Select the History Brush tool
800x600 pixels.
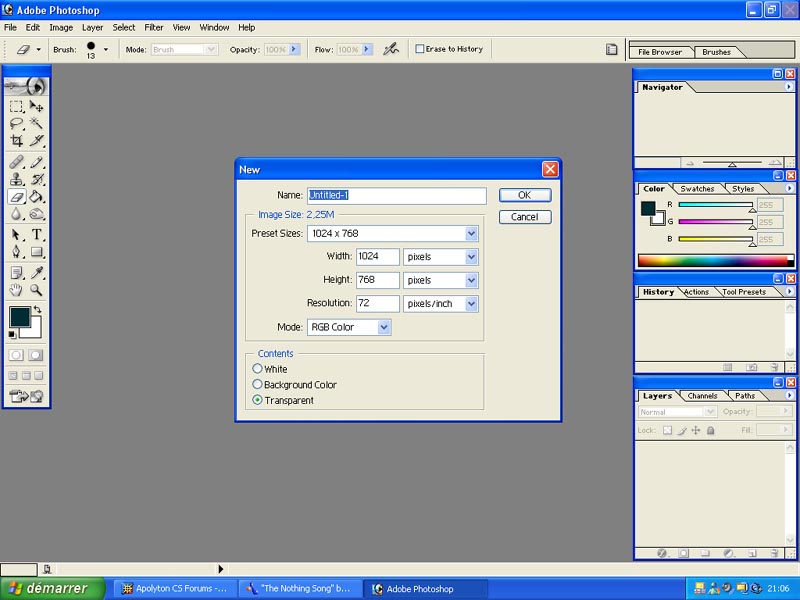[x=36, y=180]
